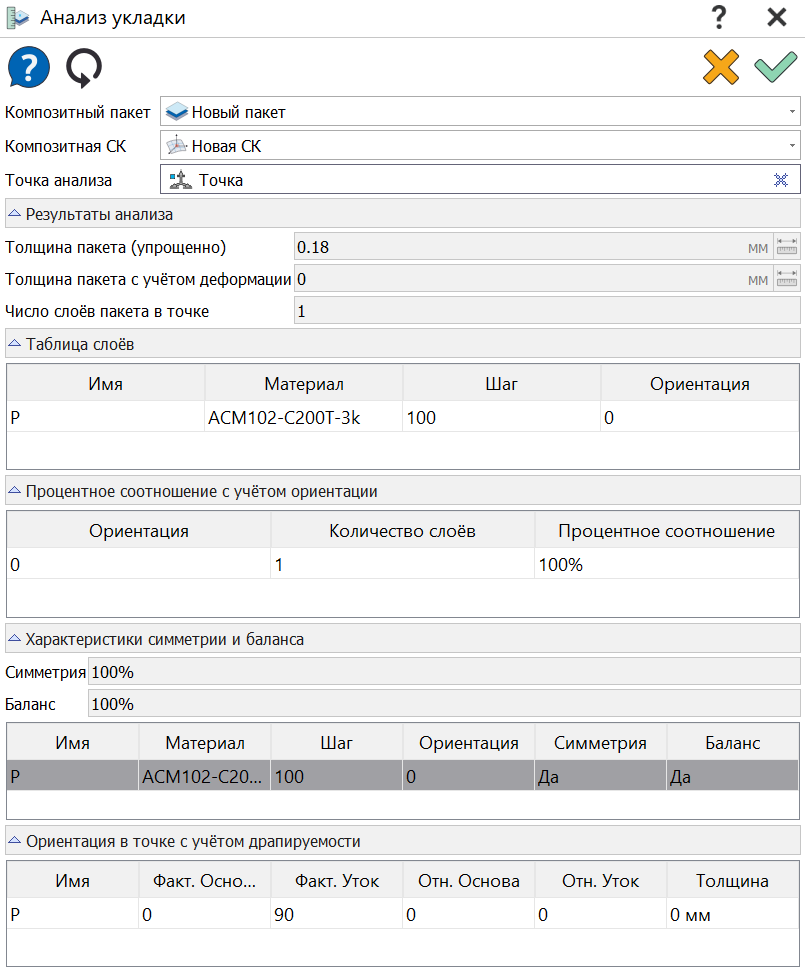The width and height of the screenshot is (805, 973).
Task: Click the title bar question mark
Action: 719,17
